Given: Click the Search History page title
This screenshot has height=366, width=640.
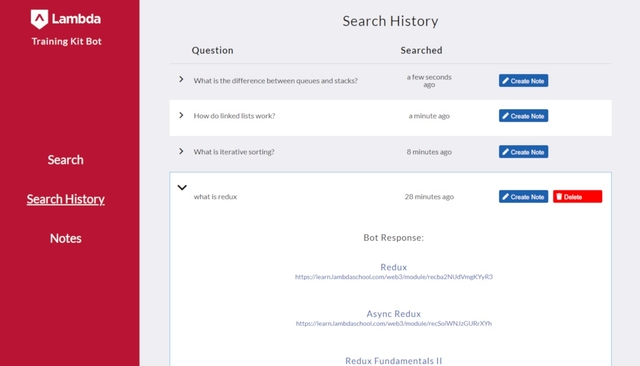Looking at the screenshot, I should pyautogui.click(x=390, y=21).
